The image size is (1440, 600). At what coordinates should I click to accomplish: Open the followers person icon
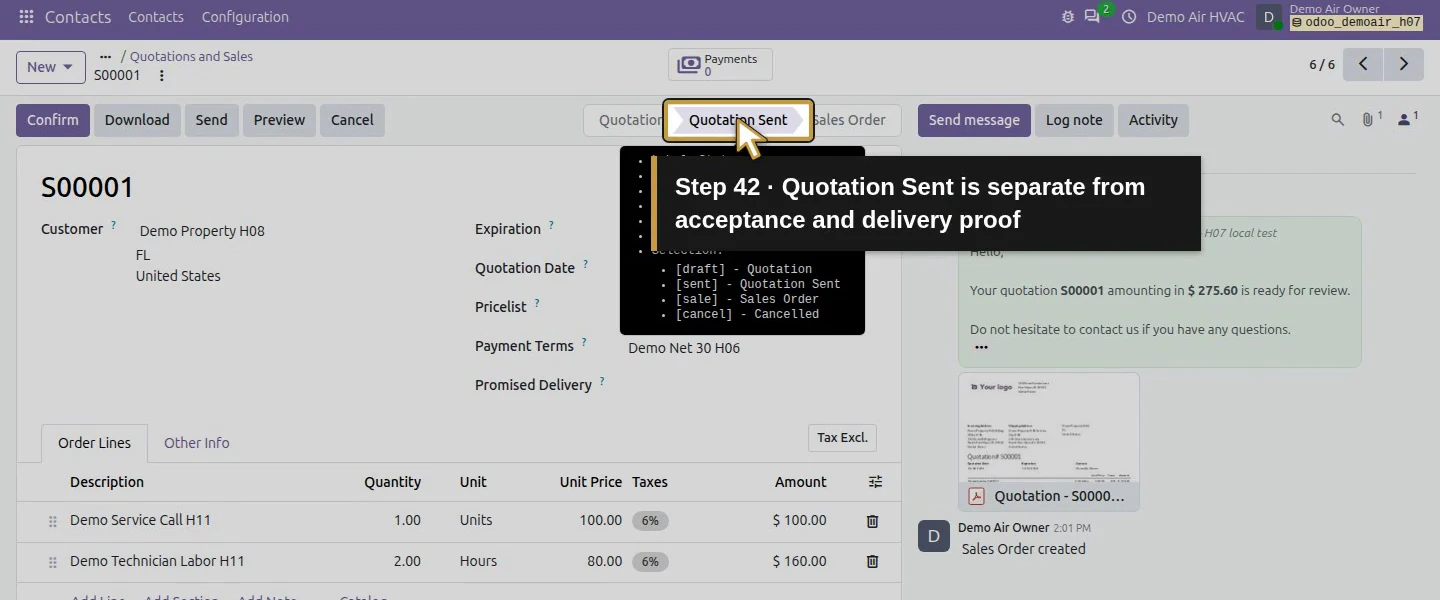pyautogui.click(x=1404, y=120)
